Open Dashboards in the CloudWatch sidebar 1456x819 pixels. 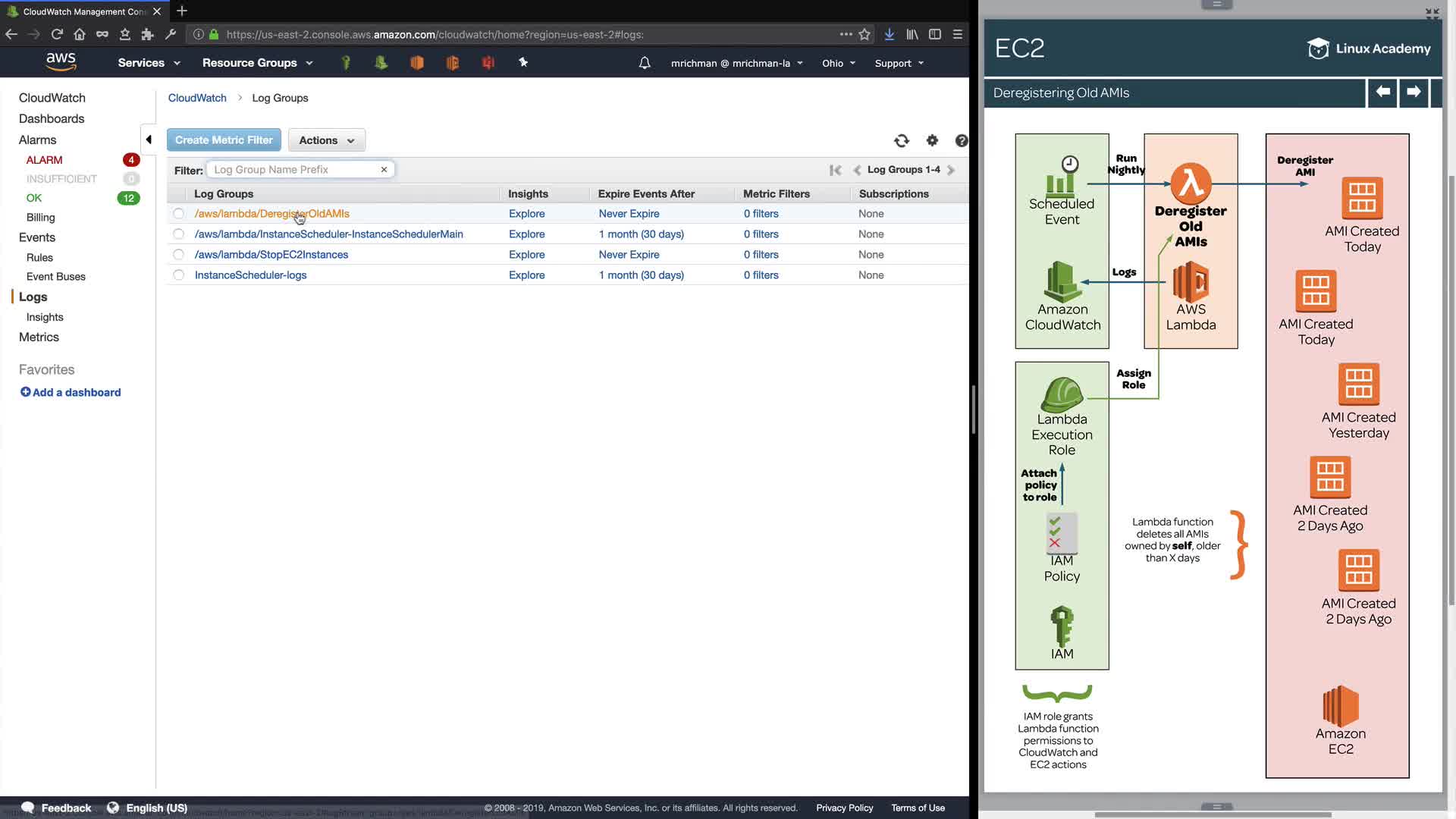pyautogui.click(x=52, y=118)
